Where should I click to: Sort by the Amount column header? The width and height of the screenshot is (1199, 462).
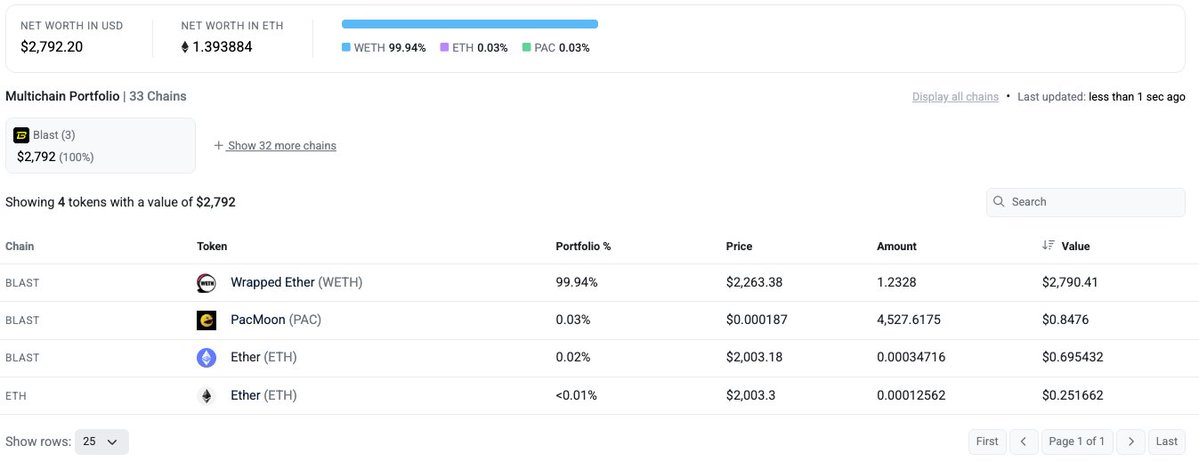coord(897,246)
